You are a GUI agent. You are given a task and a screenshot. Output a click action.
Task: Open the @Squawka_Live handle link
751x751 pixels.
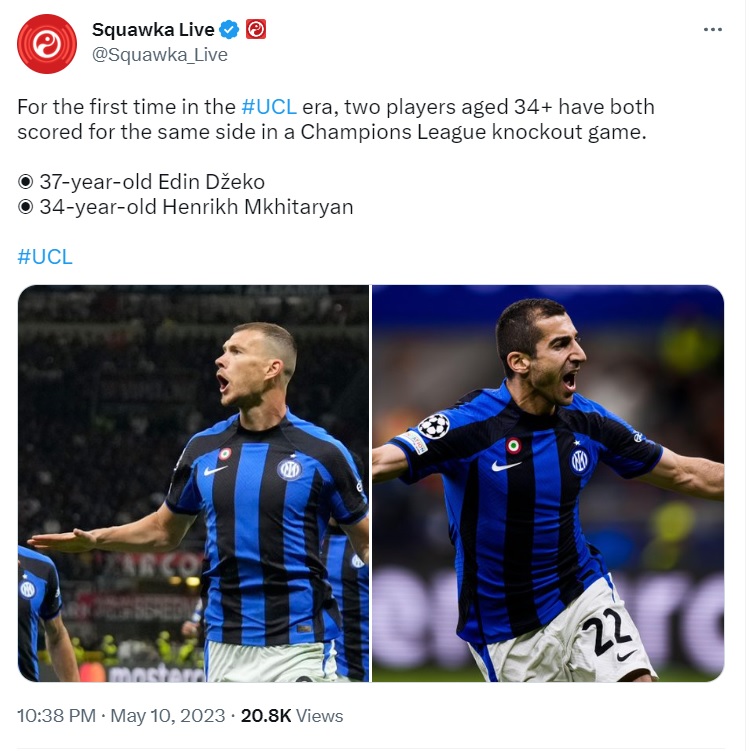[x=159, y=55]
